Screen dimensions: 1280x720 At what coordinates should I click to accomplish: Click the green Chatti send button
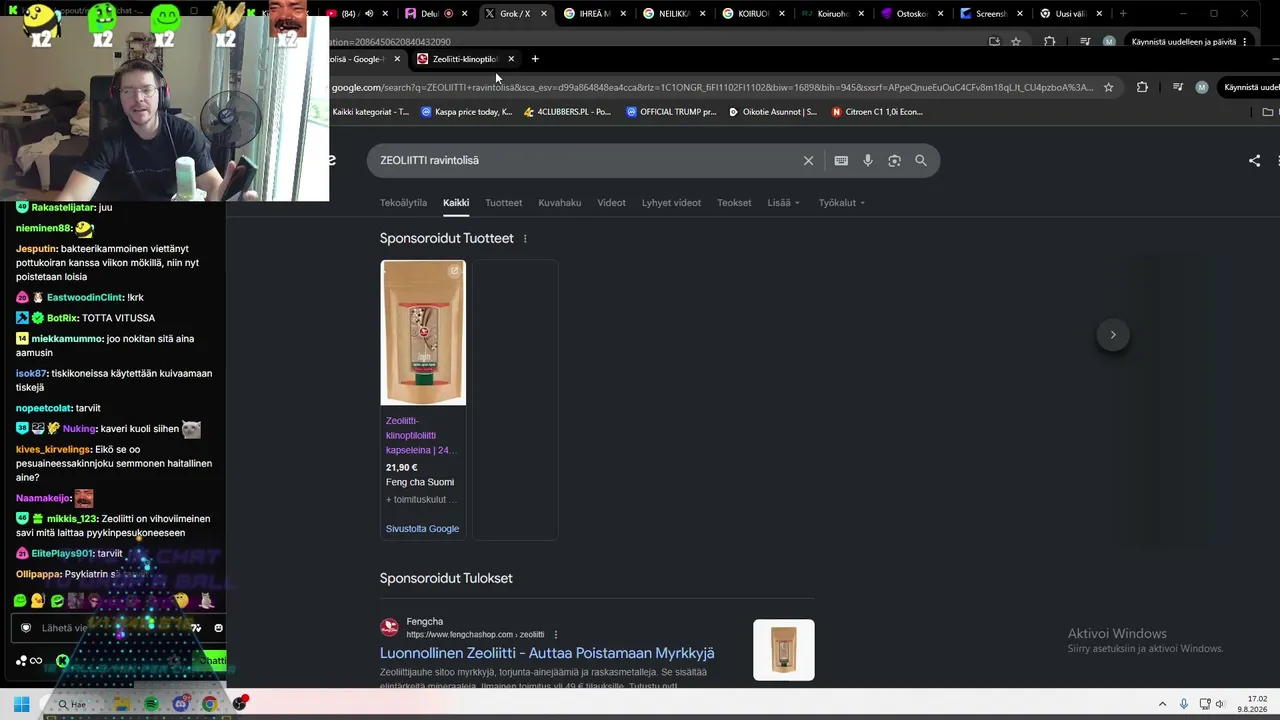211,661
